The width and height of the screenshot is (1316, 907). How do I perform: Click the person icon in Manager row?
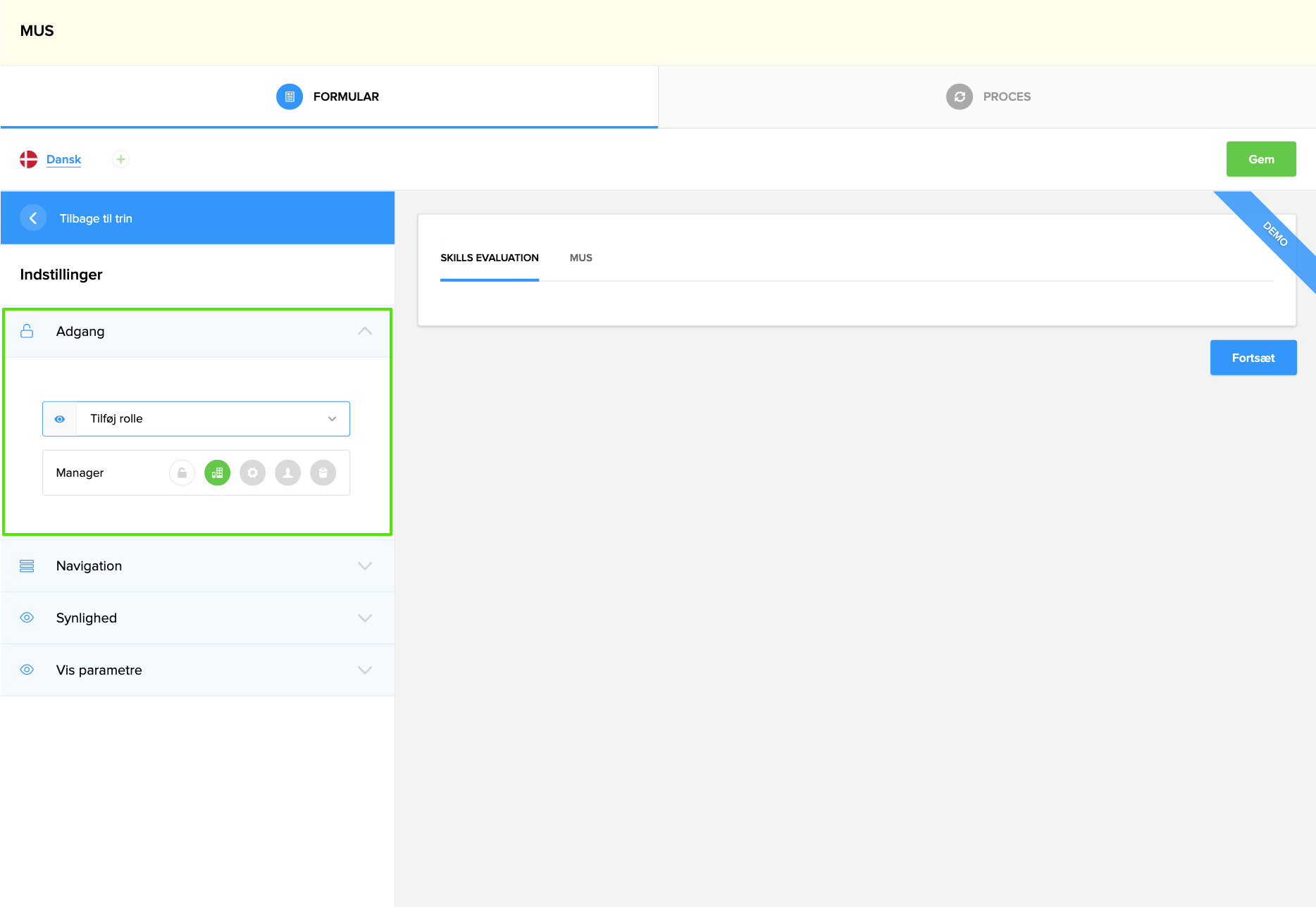(x=287, y=473)
